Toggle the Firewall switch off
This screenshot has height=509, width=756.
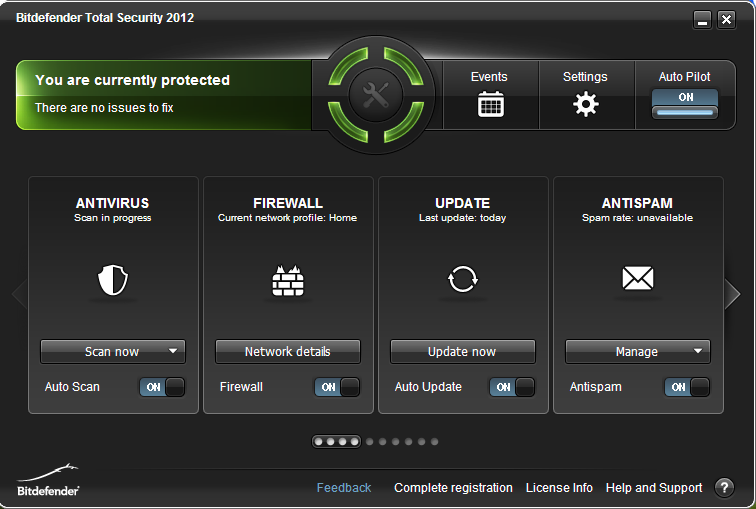(337, 387)
